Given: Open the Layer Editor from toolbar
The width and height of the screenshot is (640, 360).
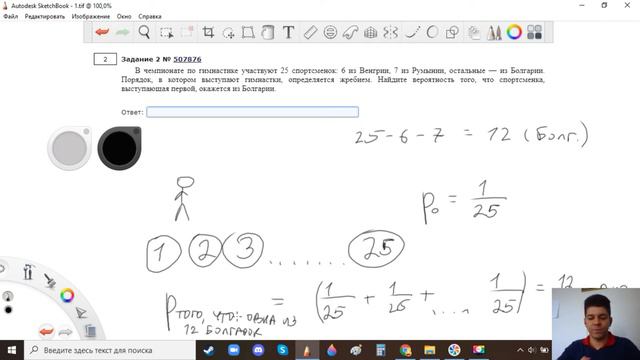Looking at the screenshot, I should pyautogui.click(x=474, y=32).
